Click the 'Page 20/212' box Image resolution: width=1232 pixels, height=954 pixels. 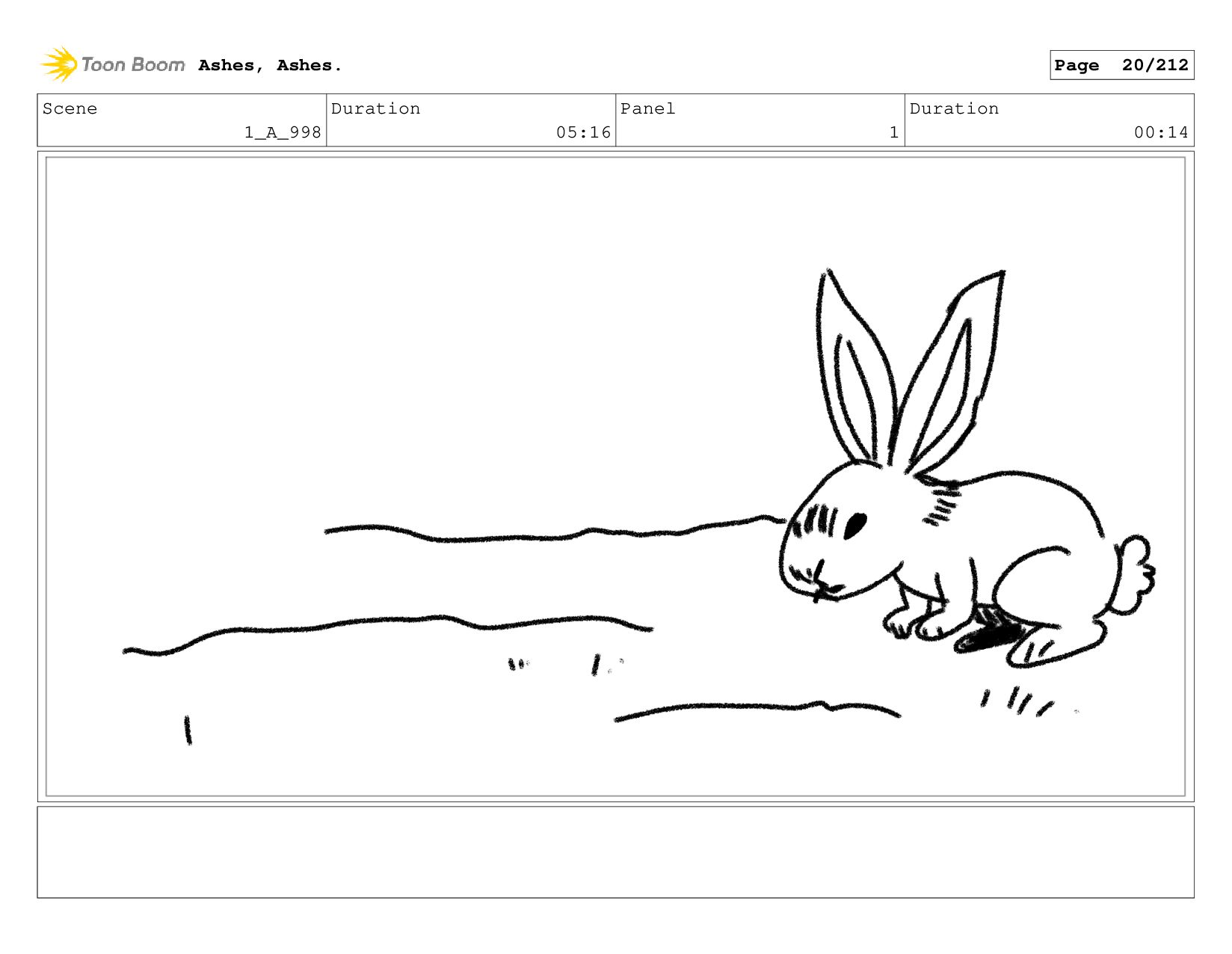click(x=1121, y=65)
